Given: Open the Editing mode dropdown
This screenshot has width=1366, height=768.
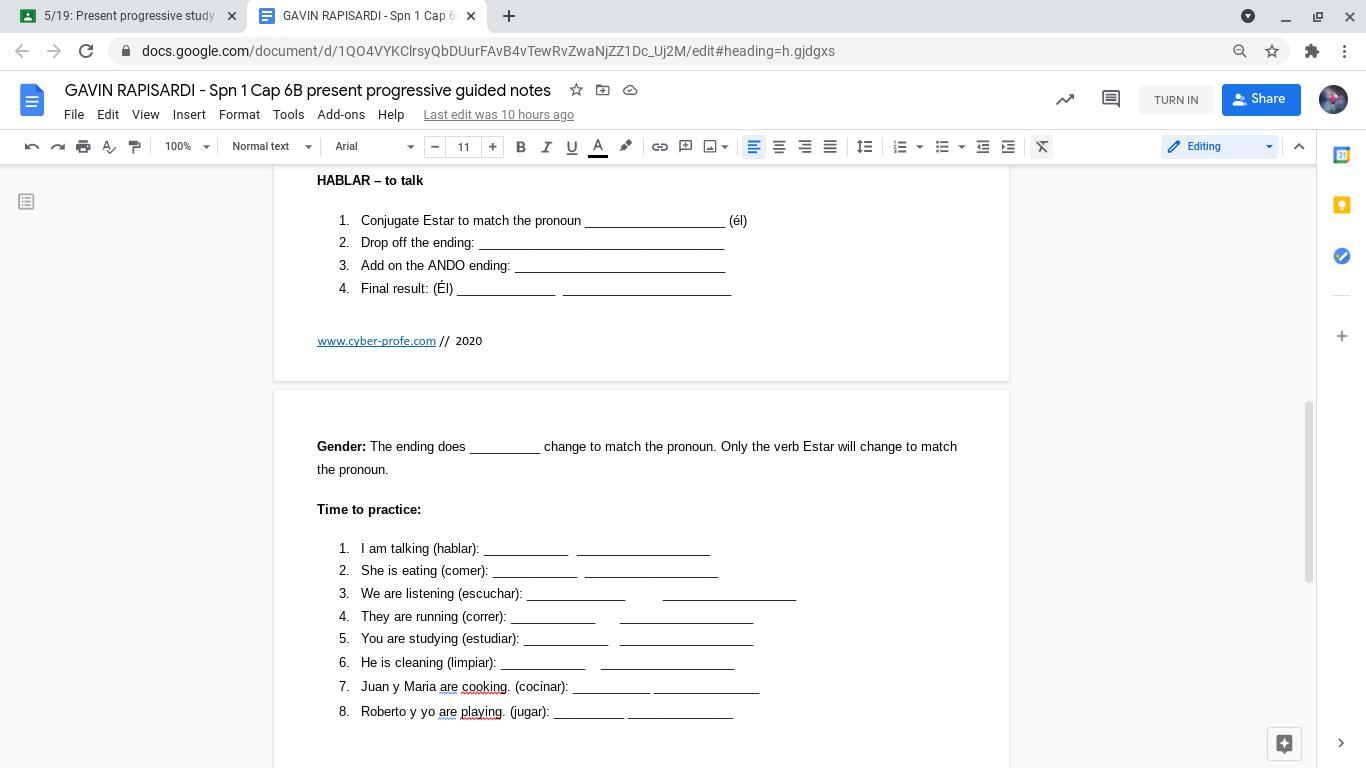Looking at the screenshot, I should click(1220, 147).
